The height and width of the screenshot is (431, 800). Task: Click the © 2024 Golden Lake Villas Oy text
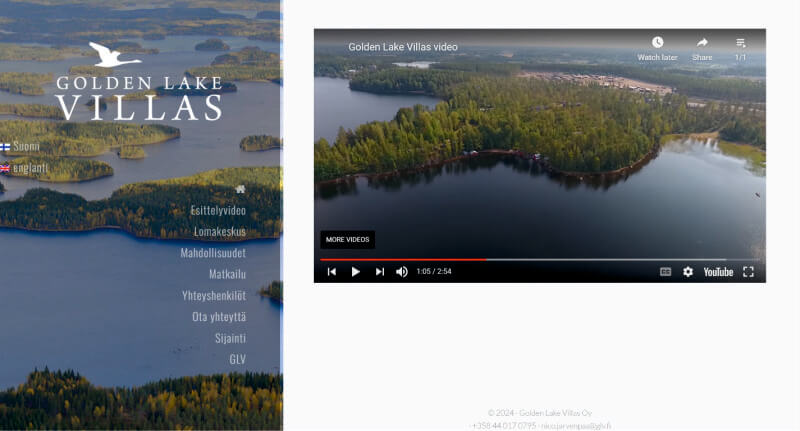pyautogui.click(x=540, y=413)
